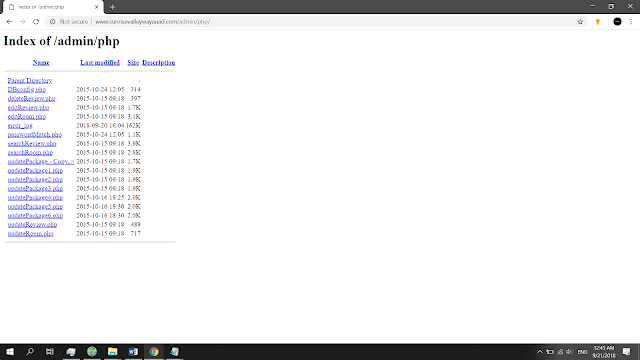This screenshot has width=640, height=360.
Task: Click the 162K size of error_log
Action: tap(133, 125)
